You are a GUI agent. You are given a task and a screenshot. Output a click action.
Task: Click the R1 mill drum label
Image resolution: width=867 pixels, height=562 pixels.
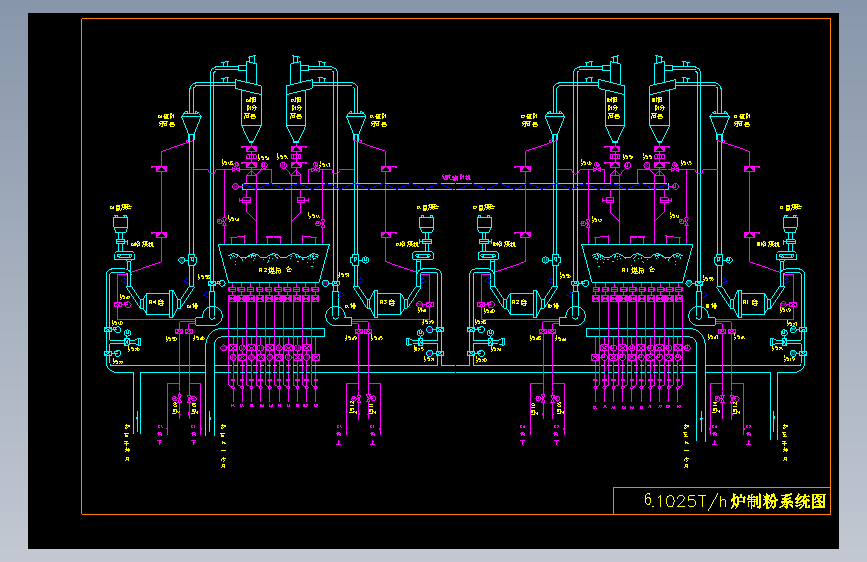[x=750, y=303]
